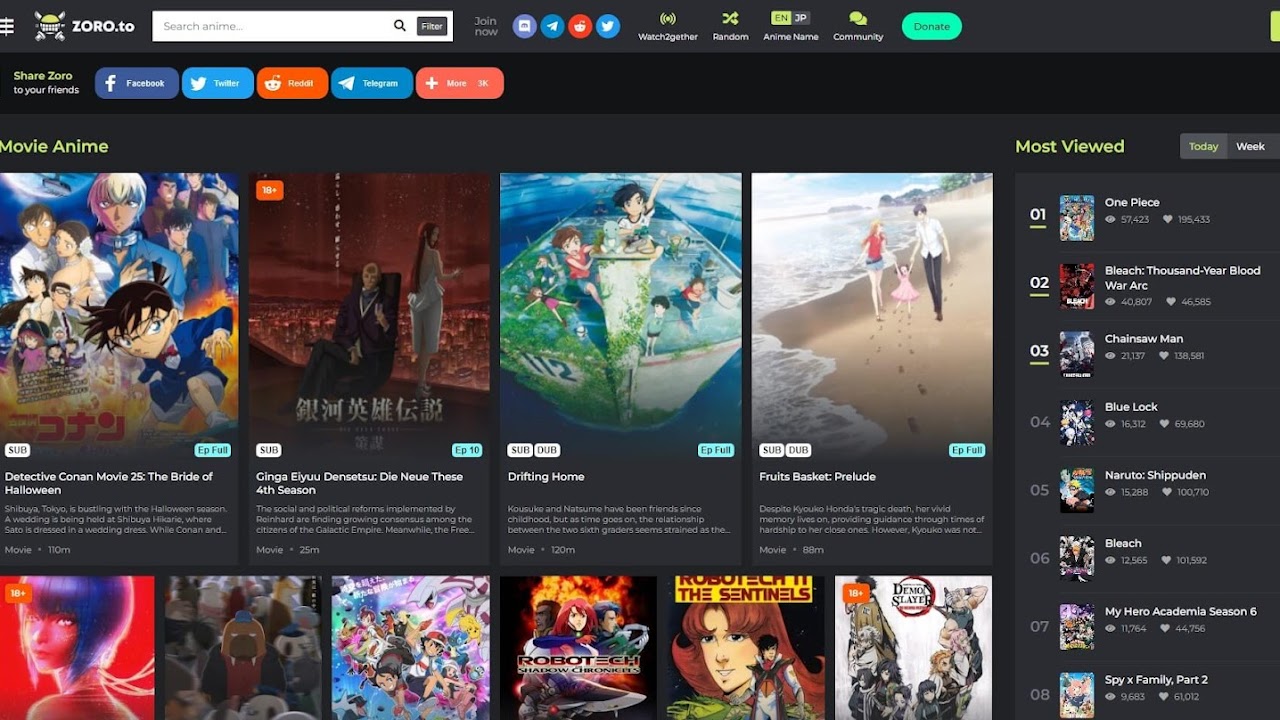Open Chainsaw Man small thumbnail

click(x=1077, y=354)
